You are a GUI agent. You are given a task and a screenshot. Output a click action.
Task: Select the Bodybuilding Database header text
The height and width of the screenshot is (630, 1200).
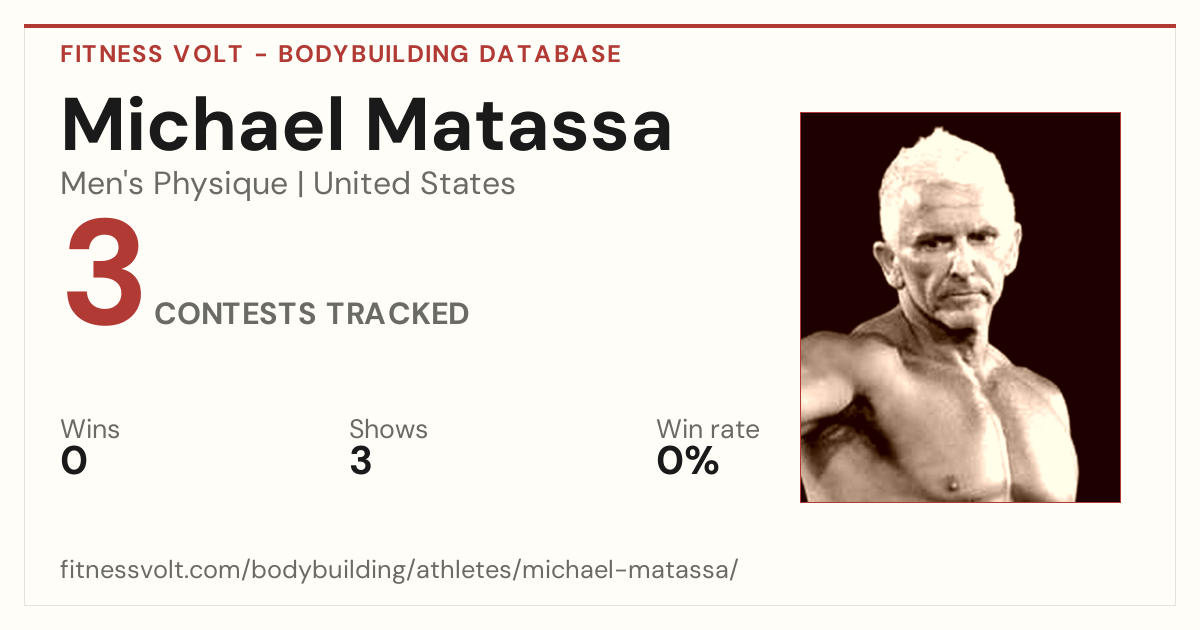(x=450, y=54)
